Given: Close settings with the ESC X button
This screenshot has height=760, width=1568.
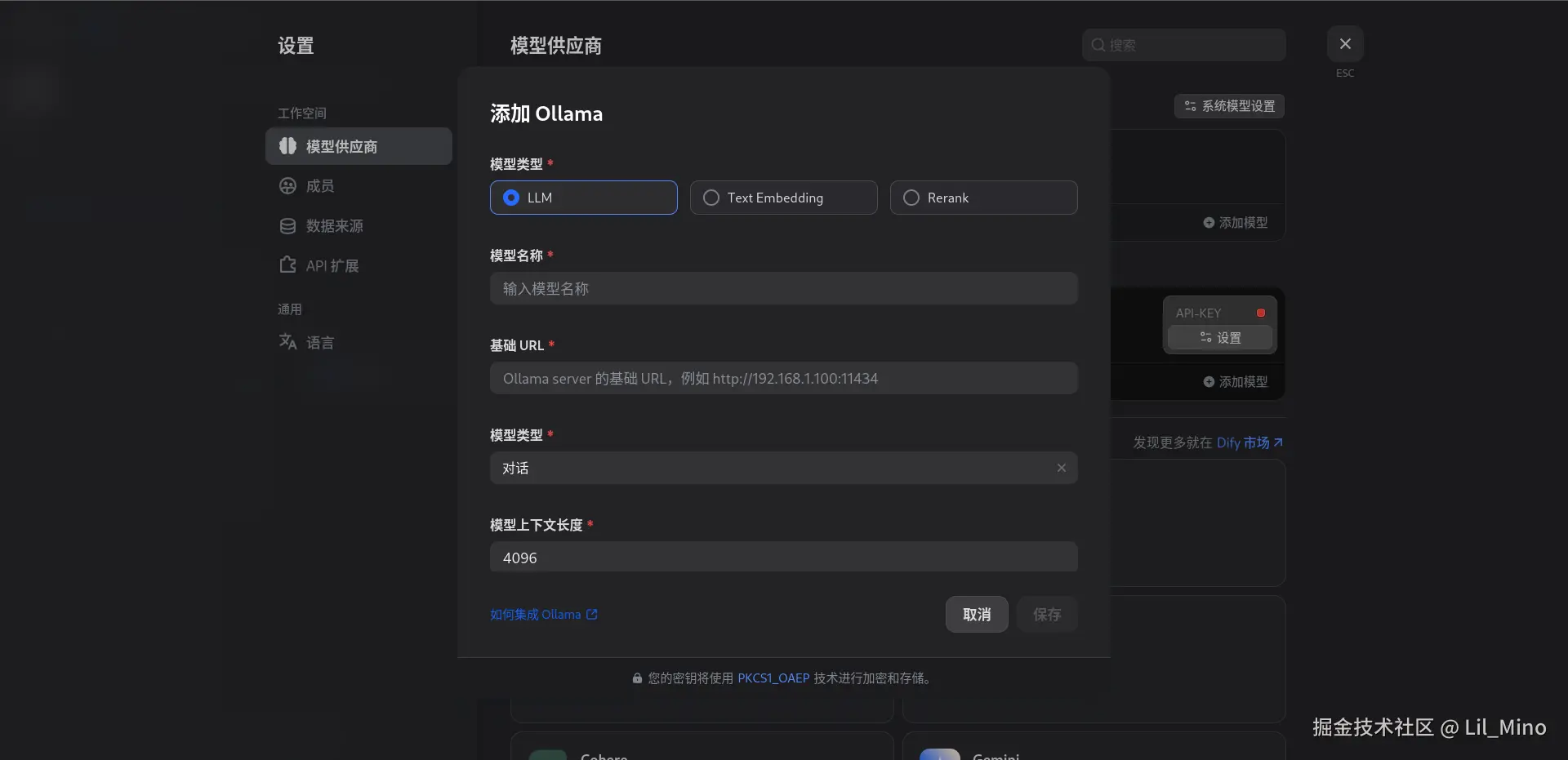Looking at the screenshot, I should (x=1345, y=44).
